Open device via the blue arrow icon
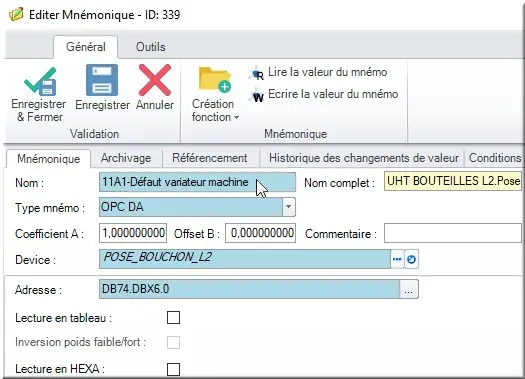525x379 pixels. [411, 259]
